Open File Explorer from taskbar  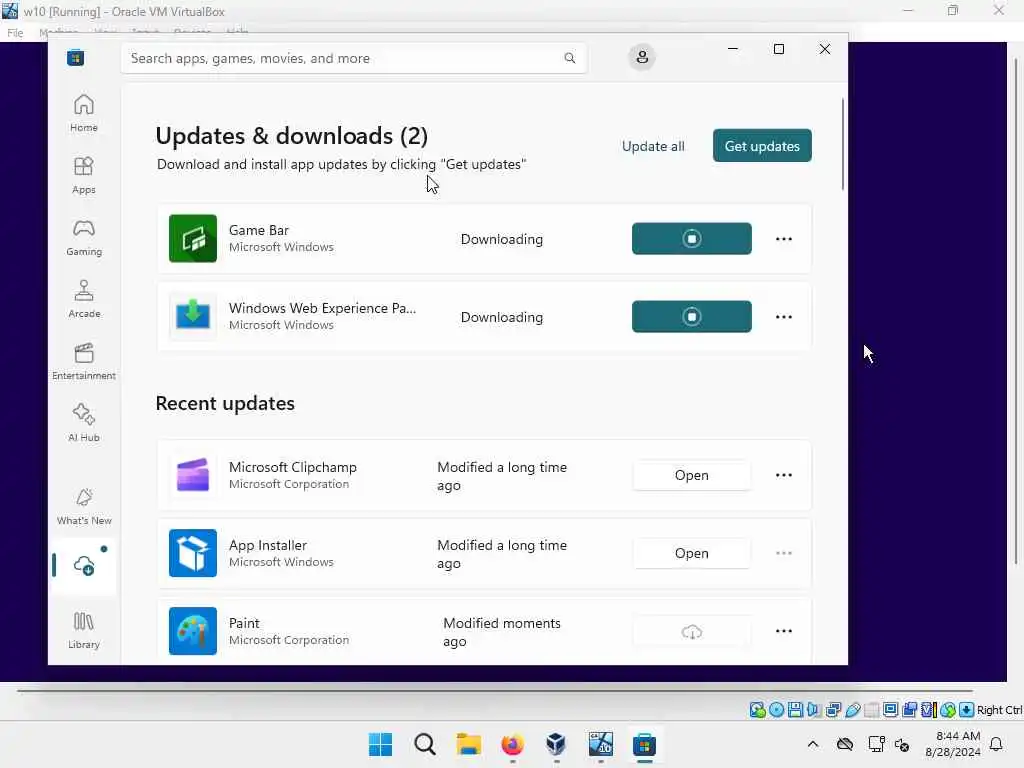[x=468, y=744]
